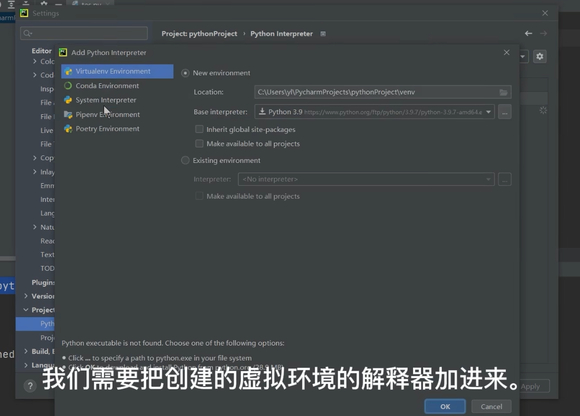Expand the Version Control settings node

[x=26, y=296]
